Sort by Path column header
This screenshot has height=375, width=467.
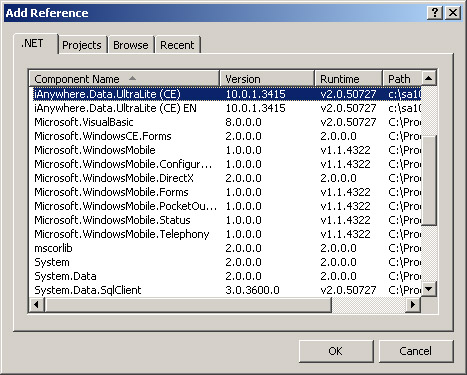(402, 79)
